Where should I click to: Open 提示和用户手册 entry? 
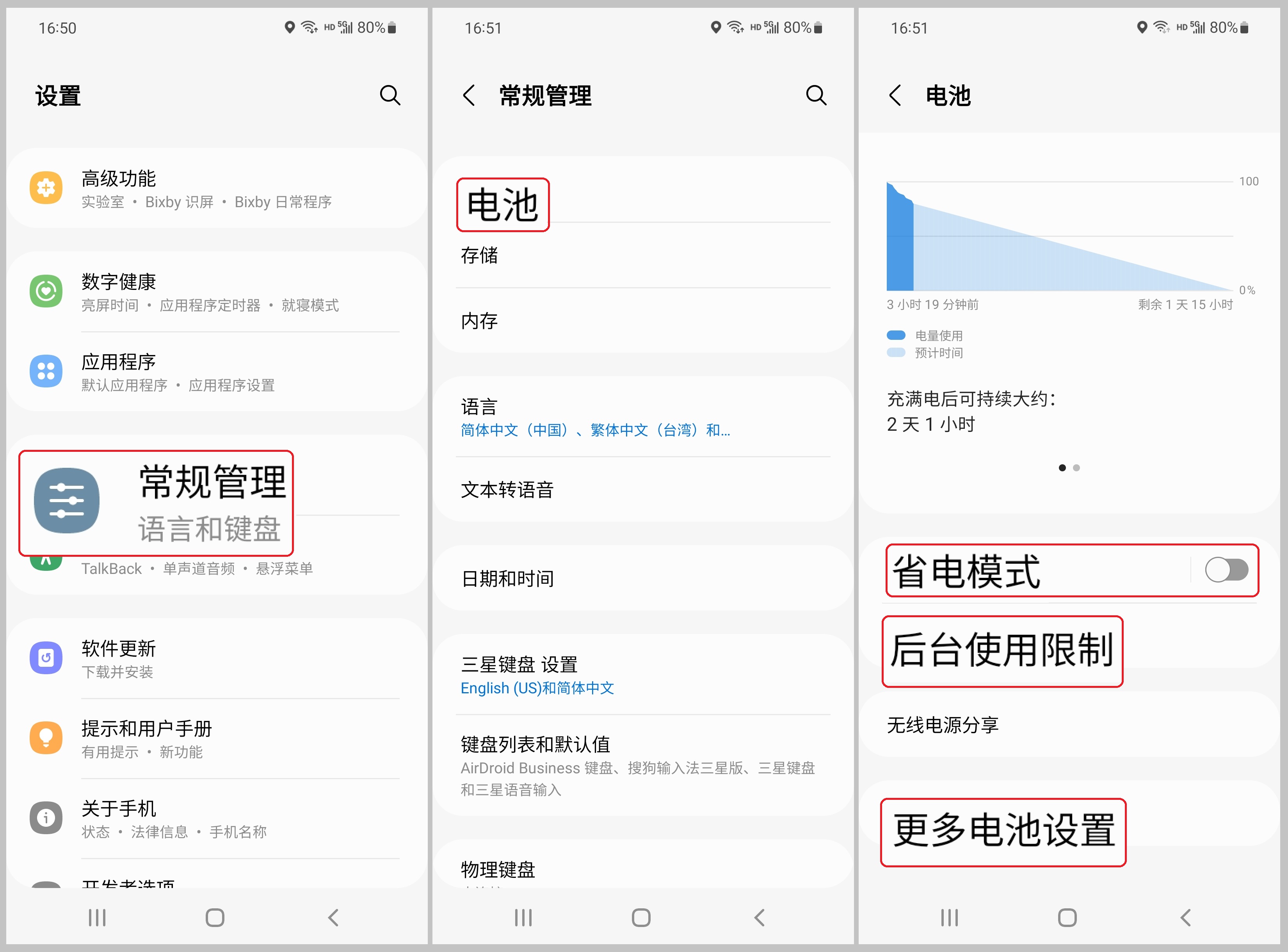217,738
